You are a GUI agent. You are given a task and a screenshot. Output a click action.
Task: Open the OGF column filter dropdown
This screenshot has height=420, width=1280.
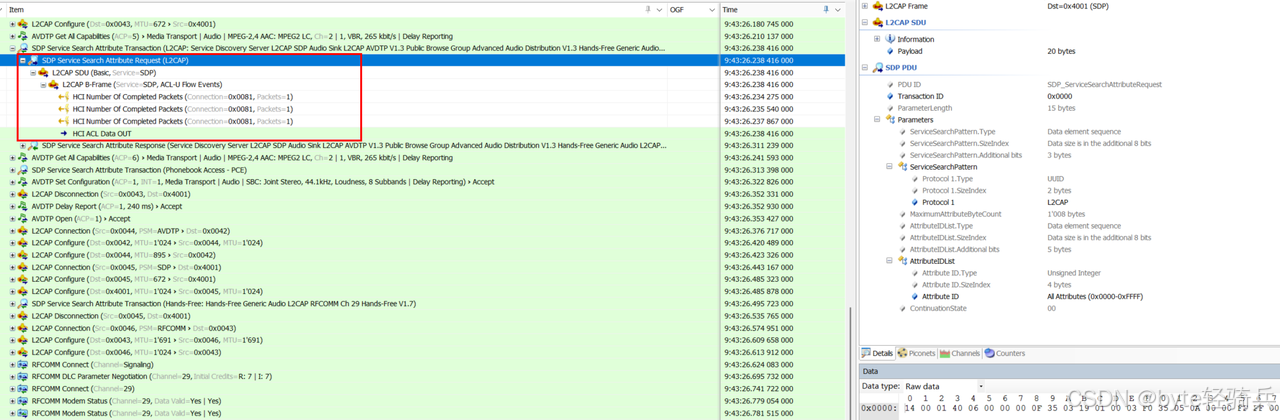click(x=712, y=9)
